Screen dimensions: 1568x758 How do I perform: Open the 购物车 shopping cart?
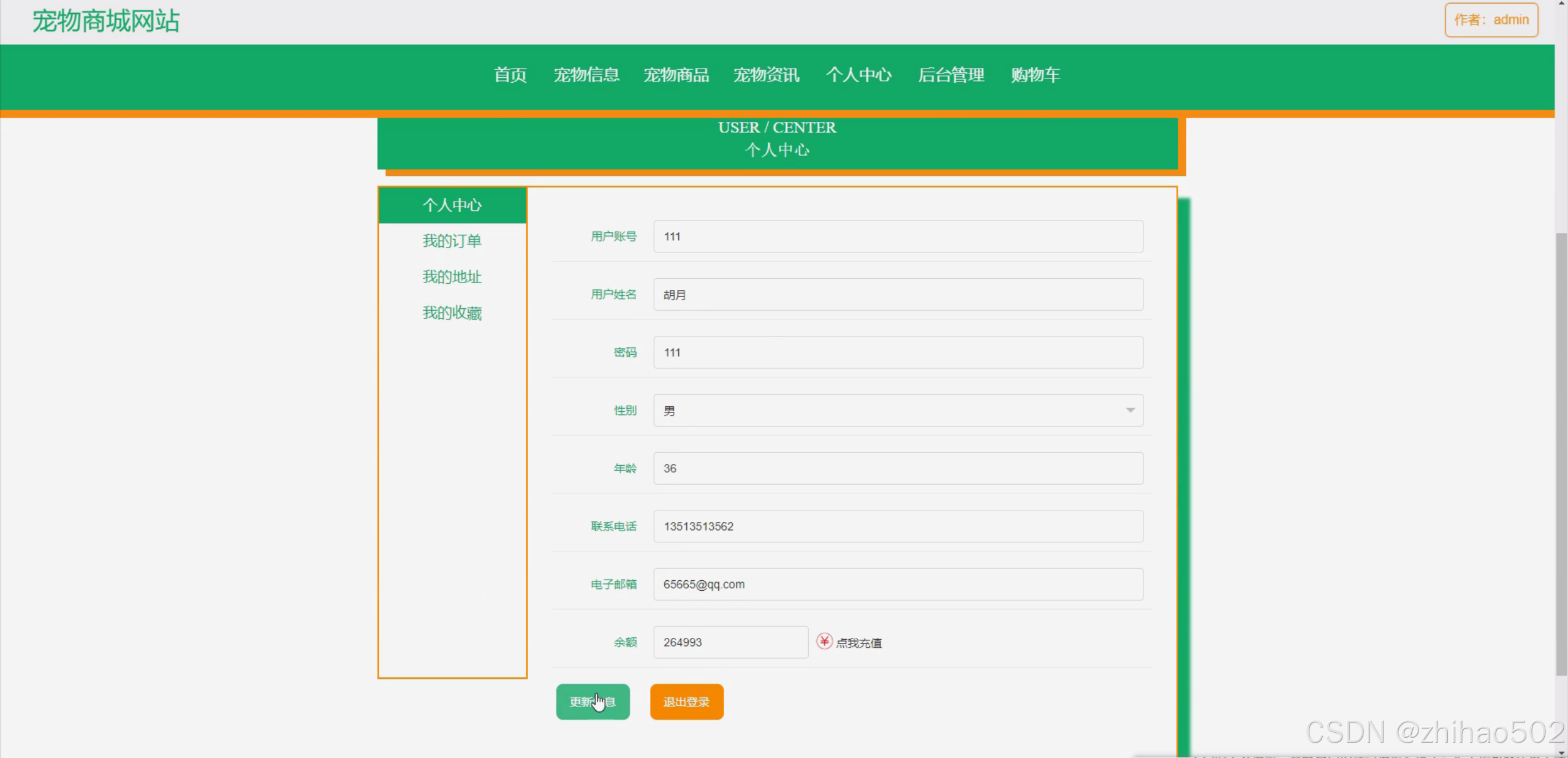1035,75
